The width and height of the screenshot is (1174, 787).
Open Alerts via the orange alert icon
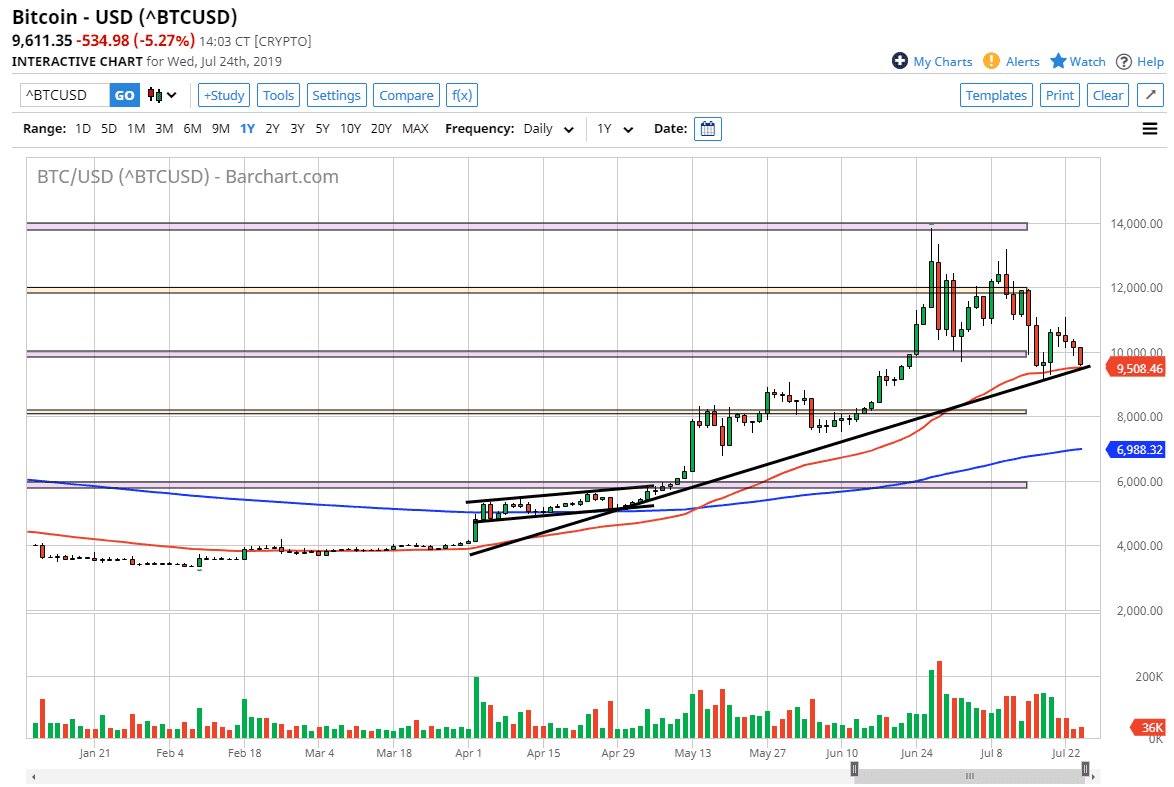pyautogui.click(x=991, y=61)
